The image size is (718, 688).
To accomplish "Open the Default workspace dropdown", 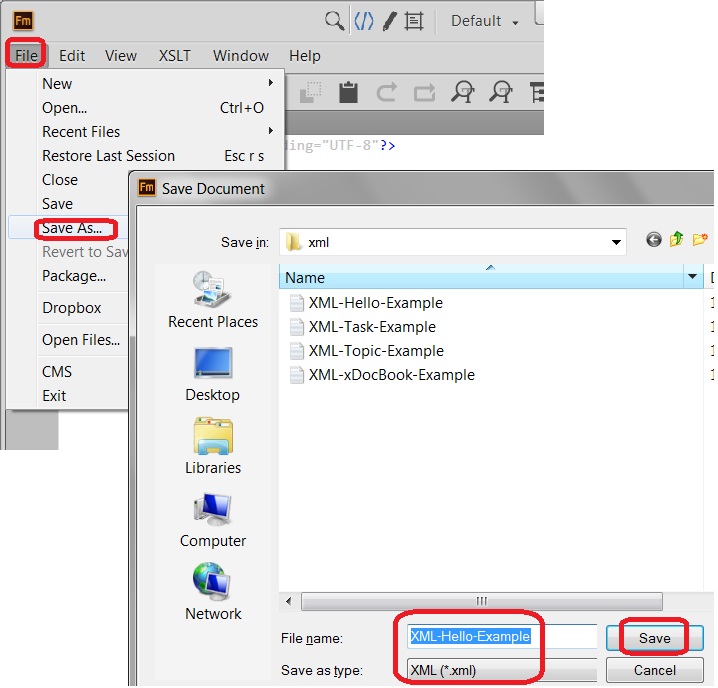I will tap(485, 21).
